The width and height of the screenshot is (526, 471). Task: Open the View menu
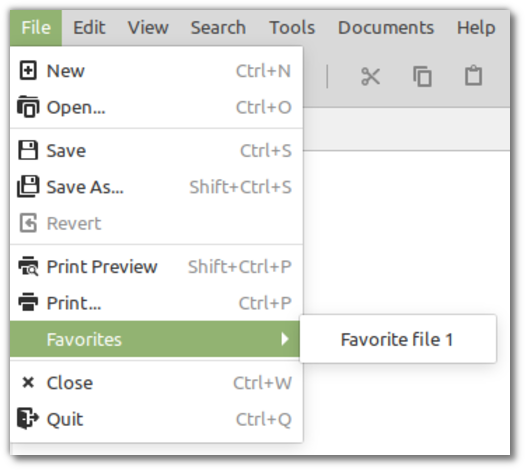pos(148,28)
